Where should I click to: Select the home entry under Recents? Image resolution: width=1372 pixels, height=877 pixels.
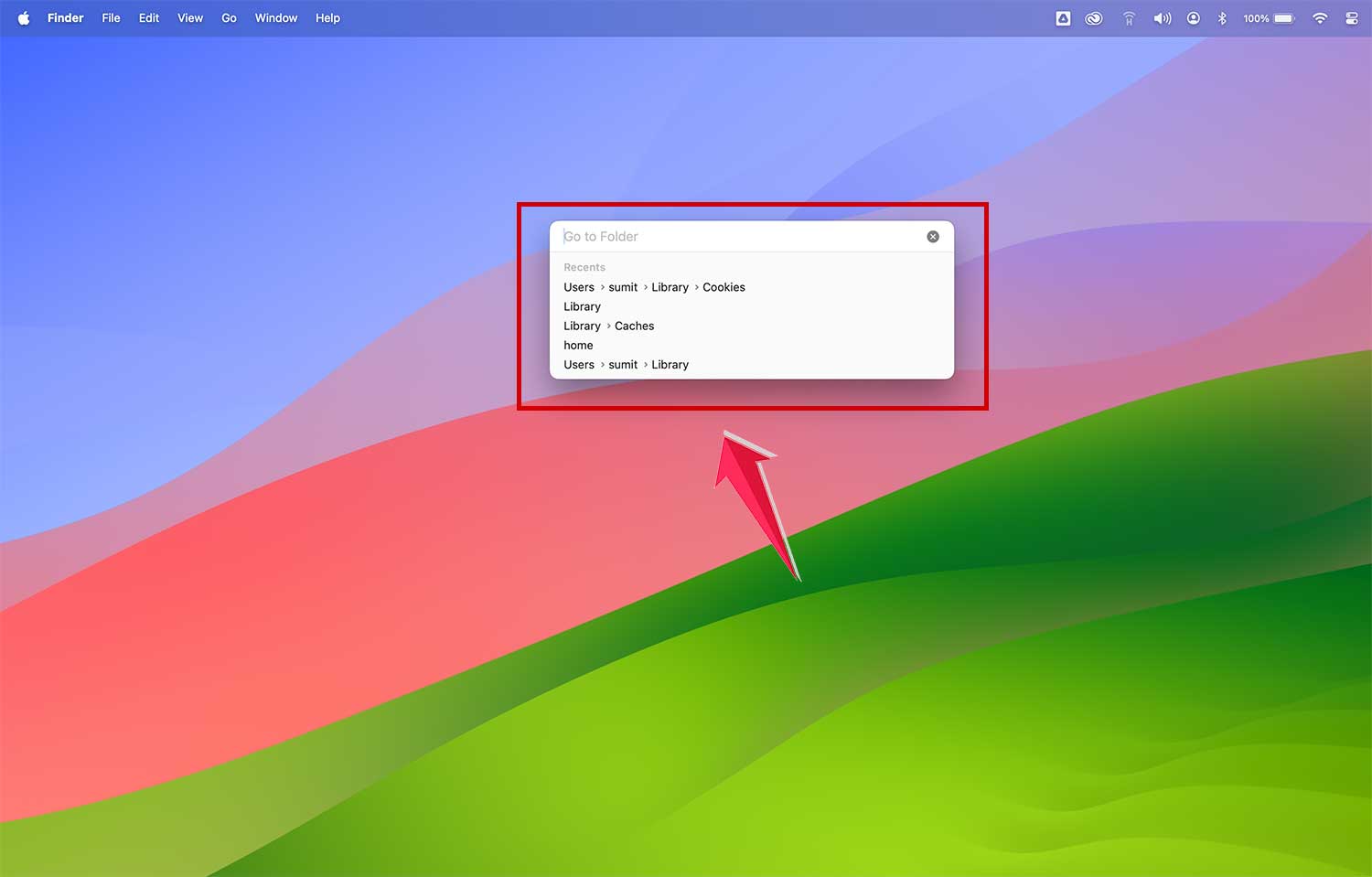(x=578, y=345)
